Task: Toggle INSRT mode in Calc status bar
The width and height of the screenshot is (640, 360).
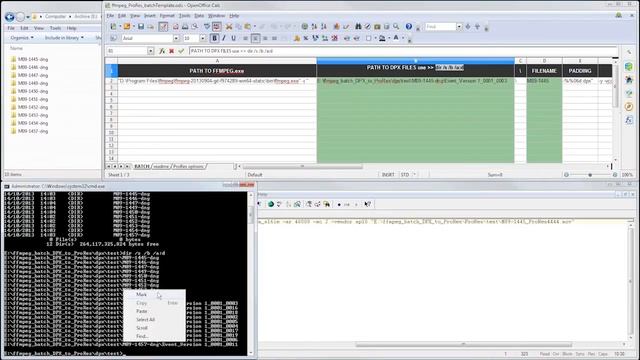Action: click(x=388, y=175)
